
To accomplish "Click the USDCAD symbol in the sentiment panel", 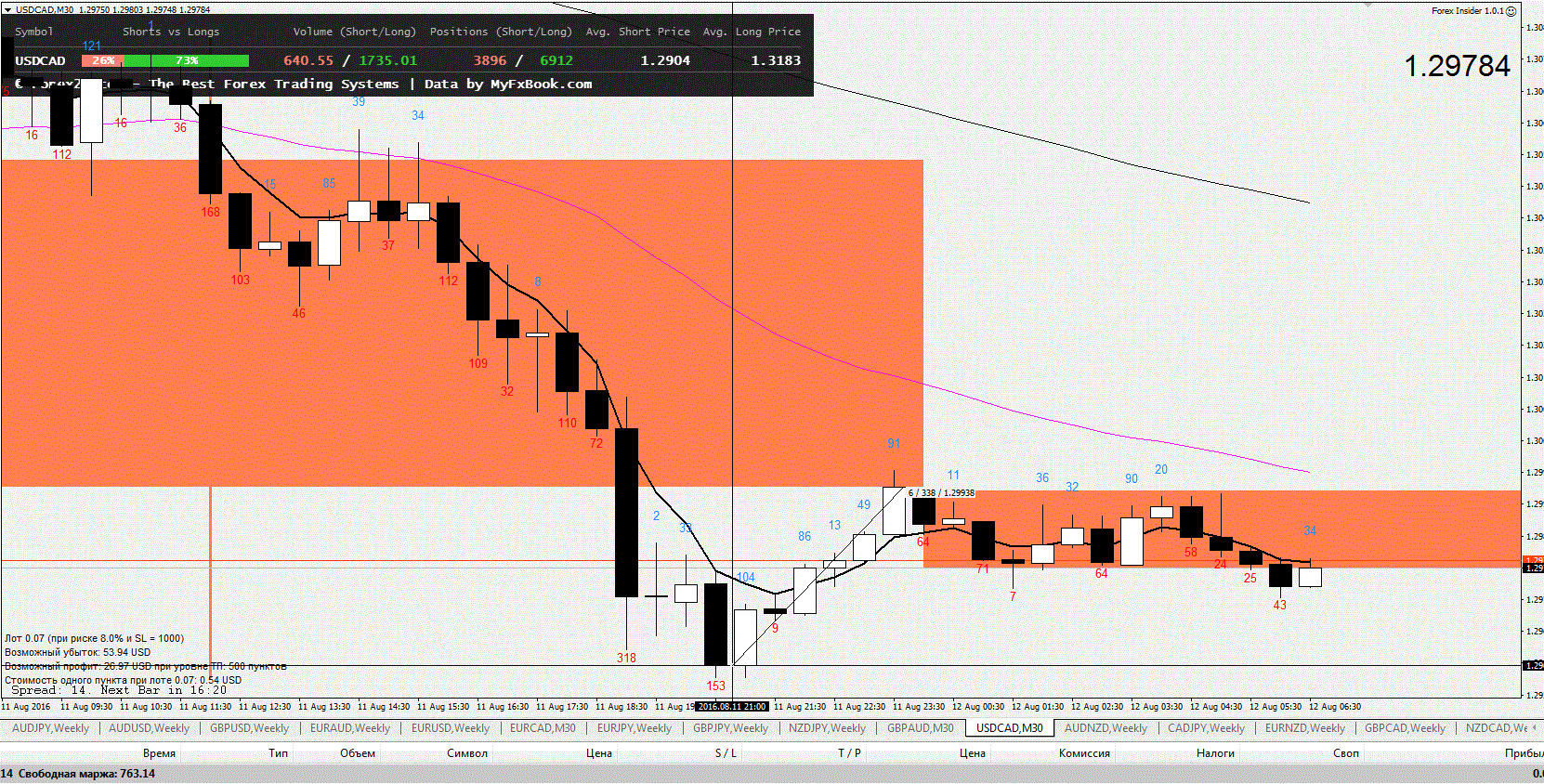I will (x=40, y=60).
